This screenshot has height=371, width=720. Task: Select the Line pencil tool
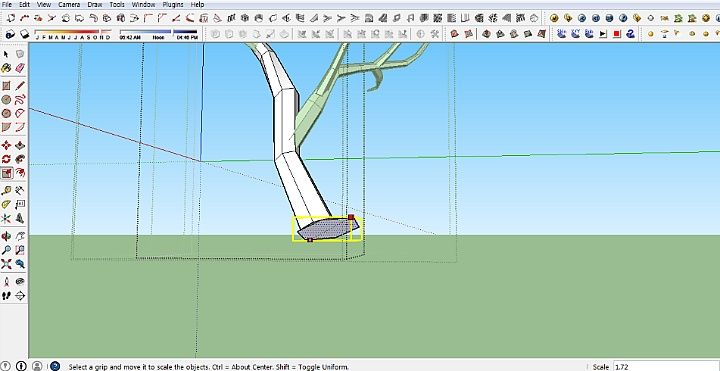pos(20,86)
